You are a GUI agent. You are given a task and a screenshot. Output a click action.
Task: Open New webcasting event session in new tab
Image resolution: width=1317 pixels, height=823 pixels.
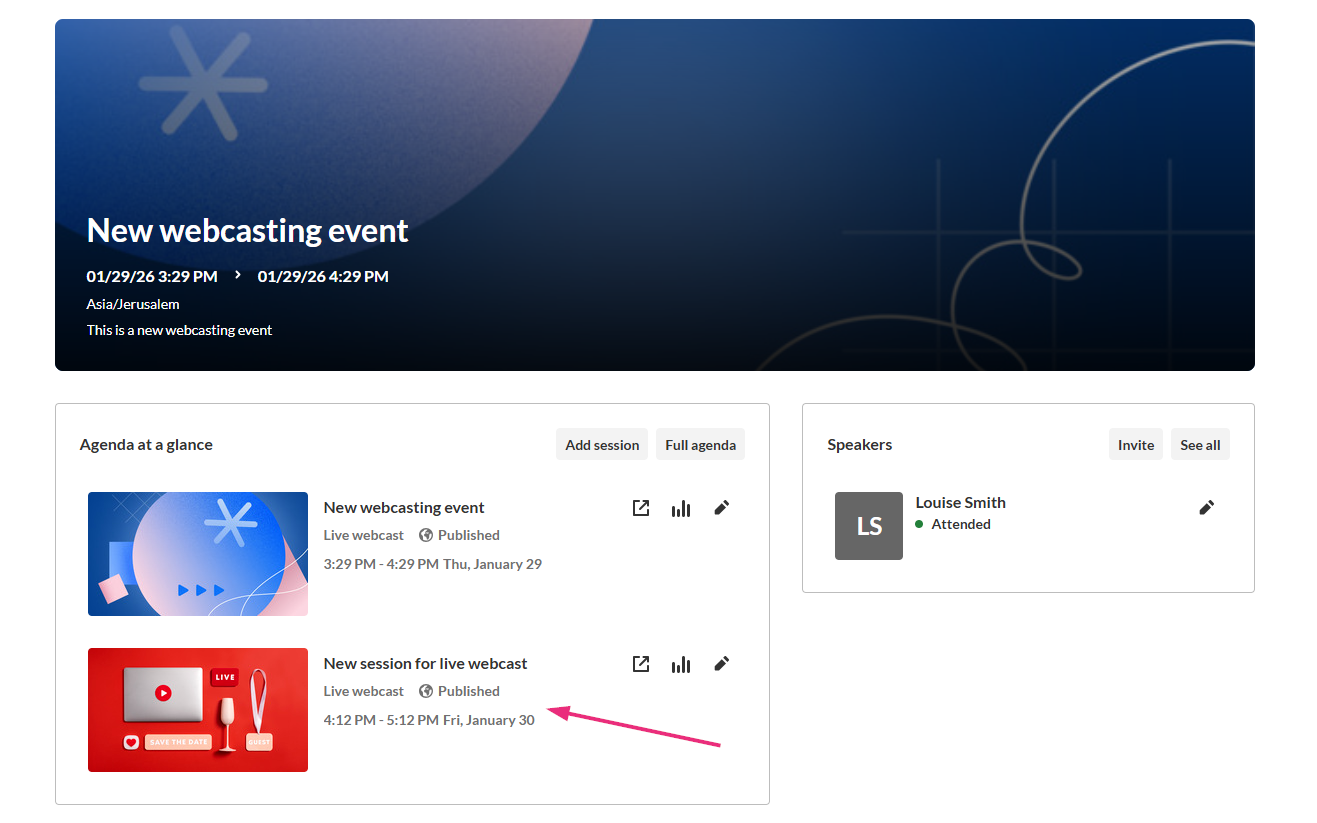click(x=641, y=508)
